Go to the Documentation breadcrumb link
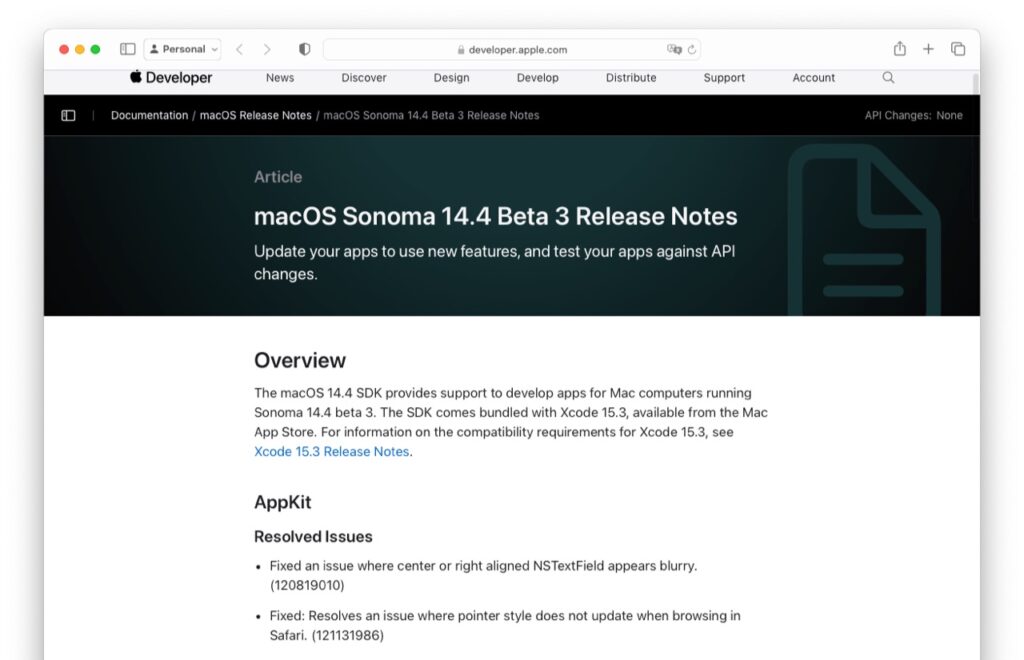The image size is (1024, 660). coord(149,115)
